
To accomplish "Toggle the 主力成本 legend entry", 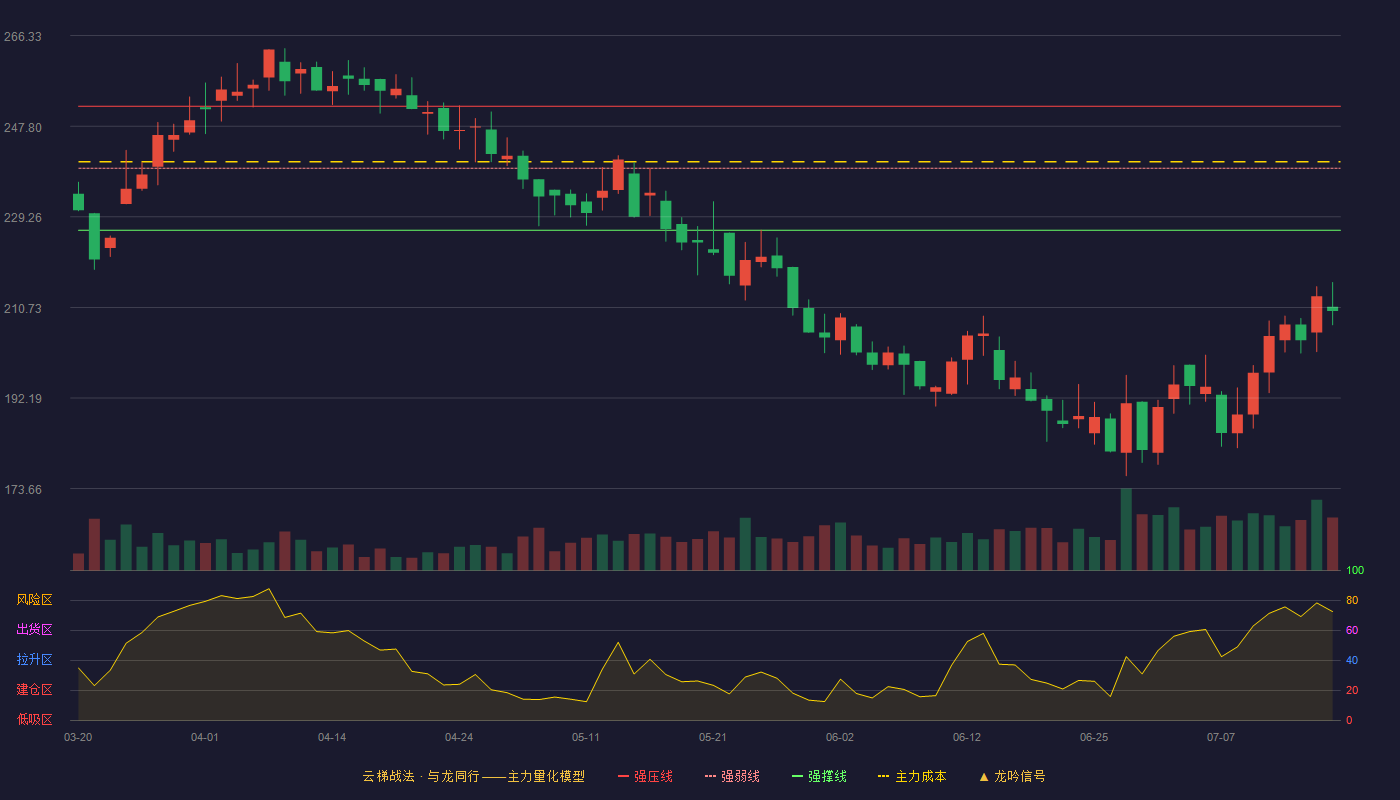I will 912,776.
